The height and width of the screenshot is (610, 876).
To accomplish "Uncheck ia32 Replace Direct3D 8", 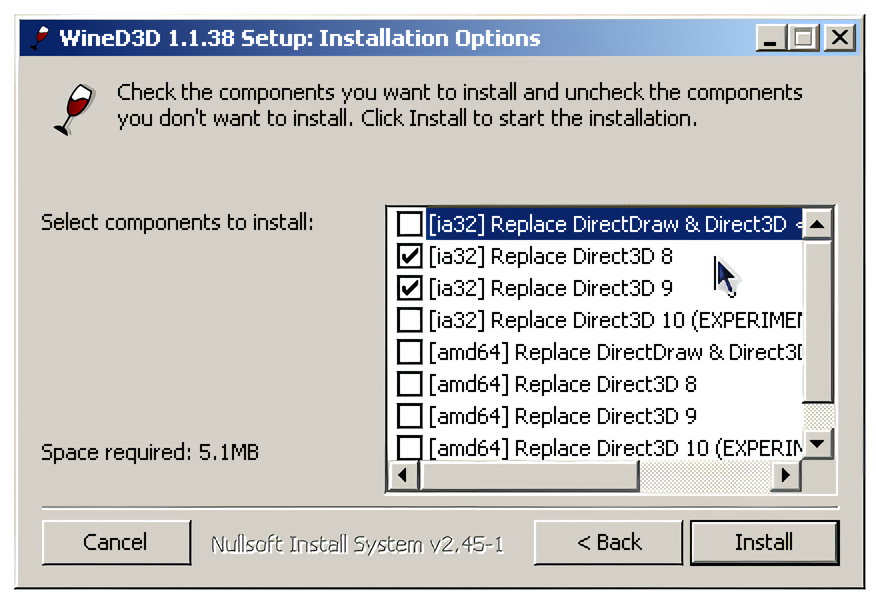I will (409, 256).
